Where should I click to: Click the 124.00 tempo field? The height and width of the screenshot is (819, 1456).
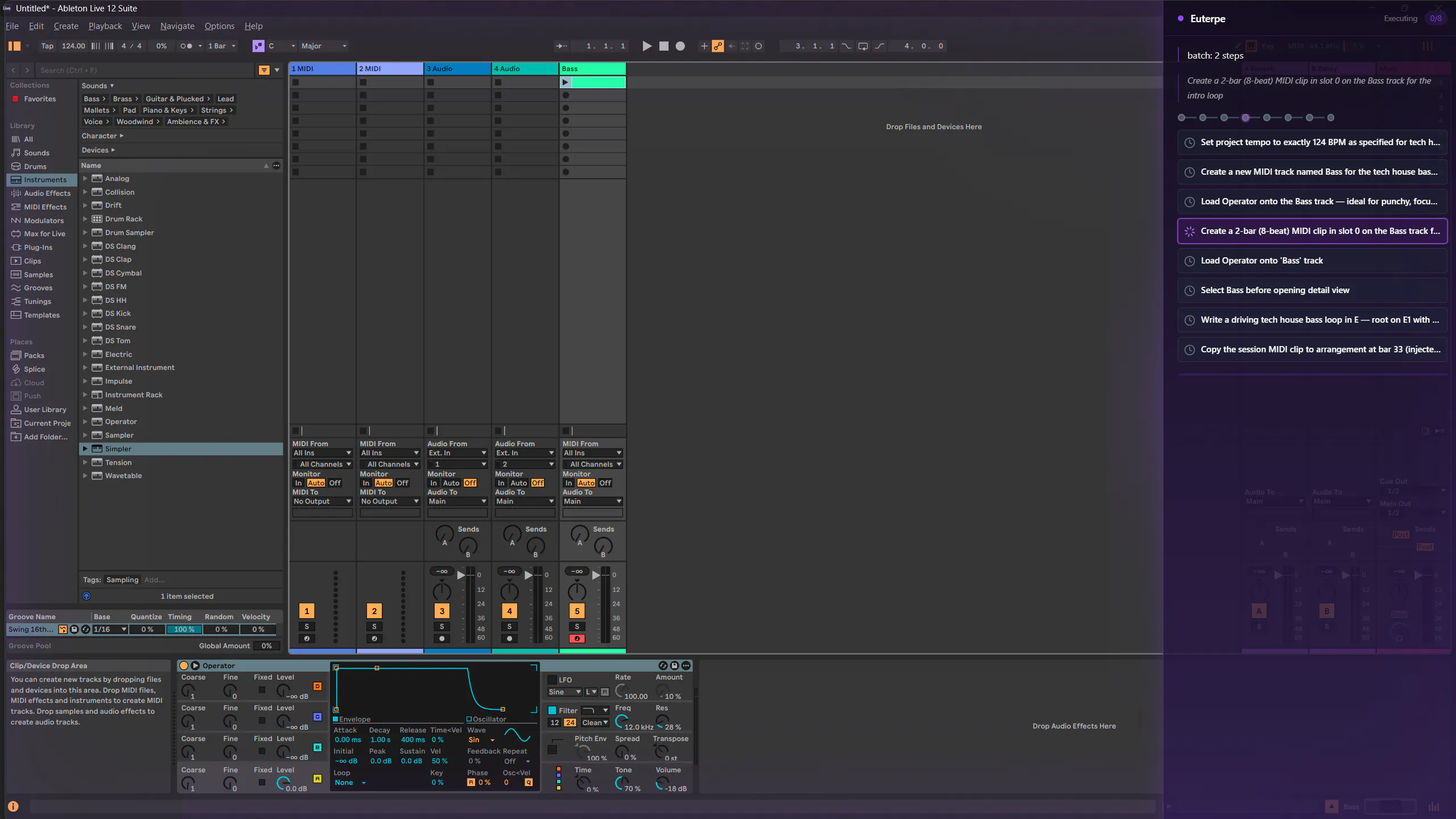[x=73, y=46]
